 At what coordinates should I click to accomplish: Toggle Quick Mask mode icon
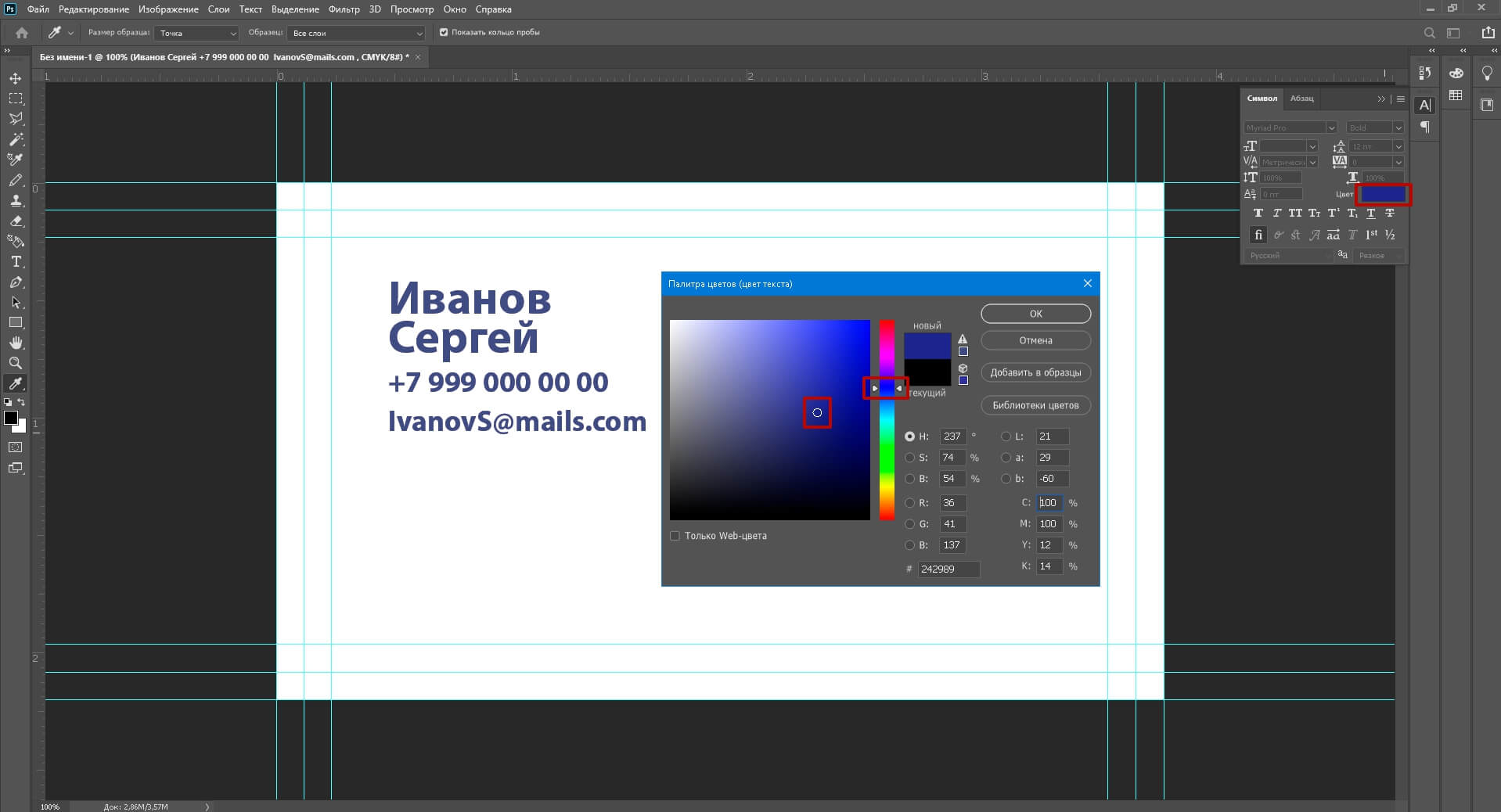(16, 447)
